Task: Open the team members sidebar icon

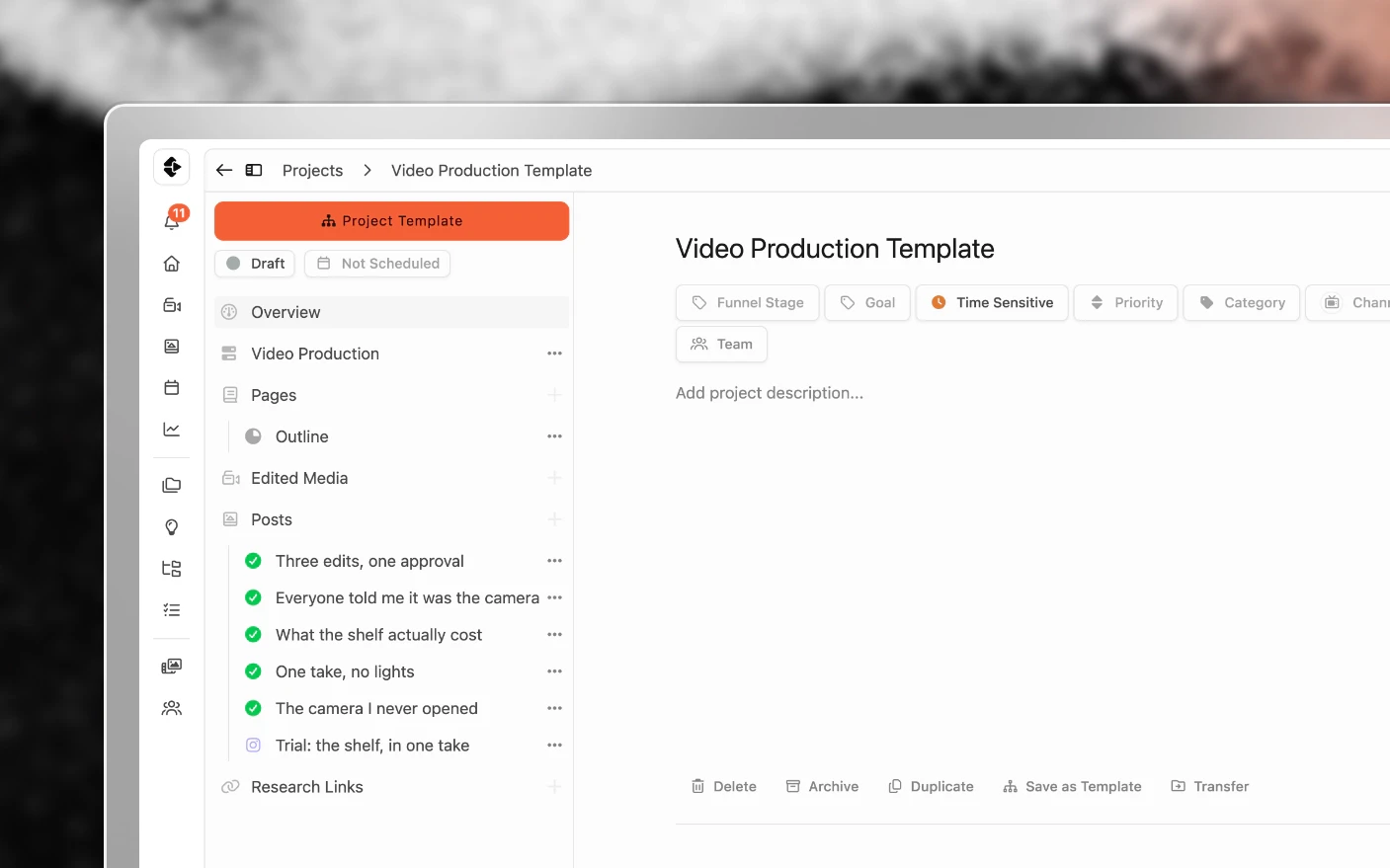Action: pyautogui.click(x=172, y=708)
